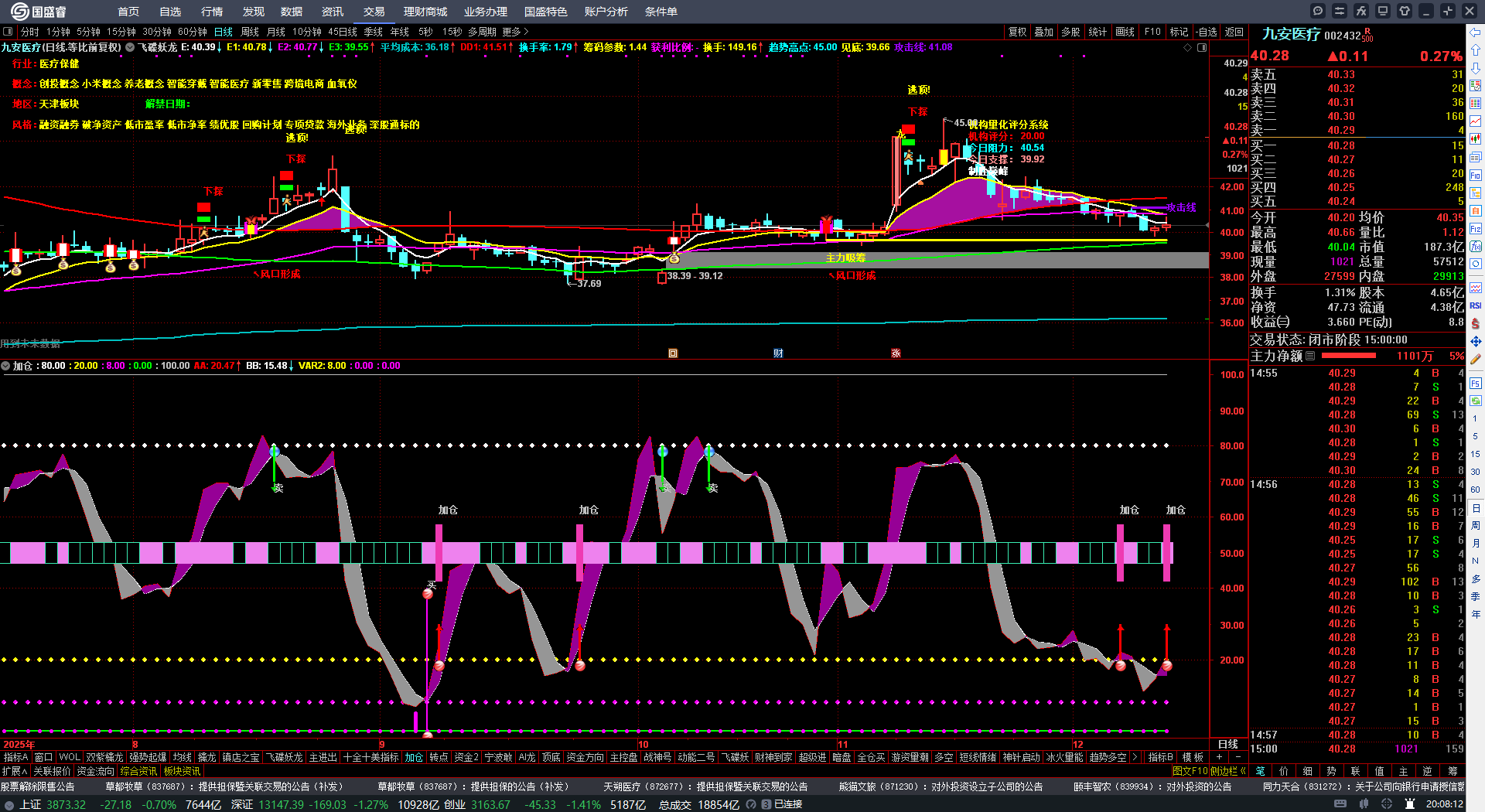Collapse the main chart indicator arrow
The height and width of the screenshot is (812, 1485).
pyautogui.click(x=130, y=47)
